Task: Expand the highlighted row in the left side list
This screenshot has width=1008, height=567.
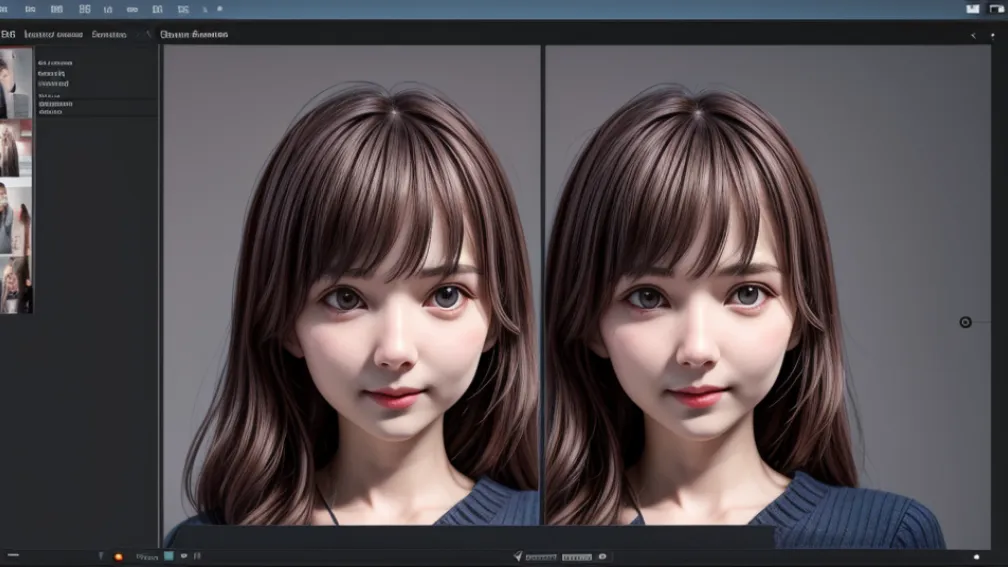Action: 55,103
